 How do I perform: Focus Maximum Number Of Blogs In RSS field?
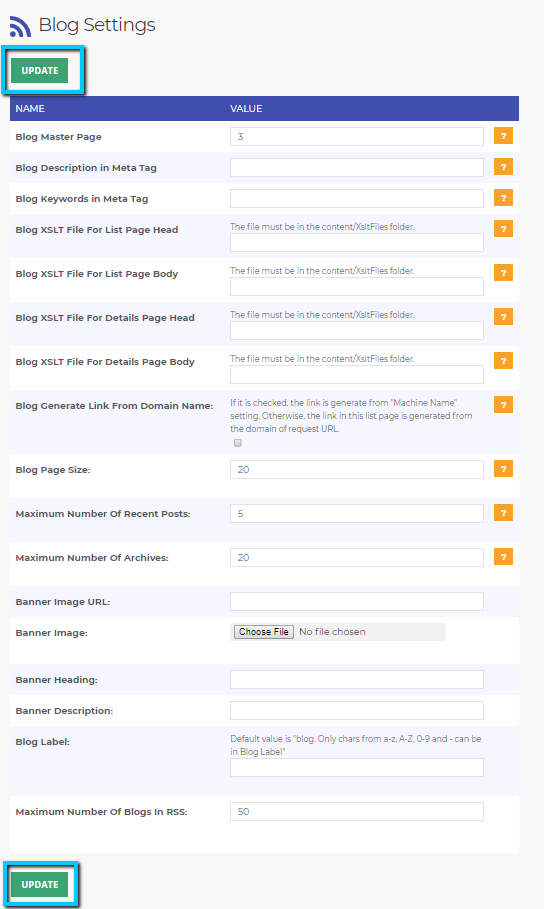(x=357, y=812)
